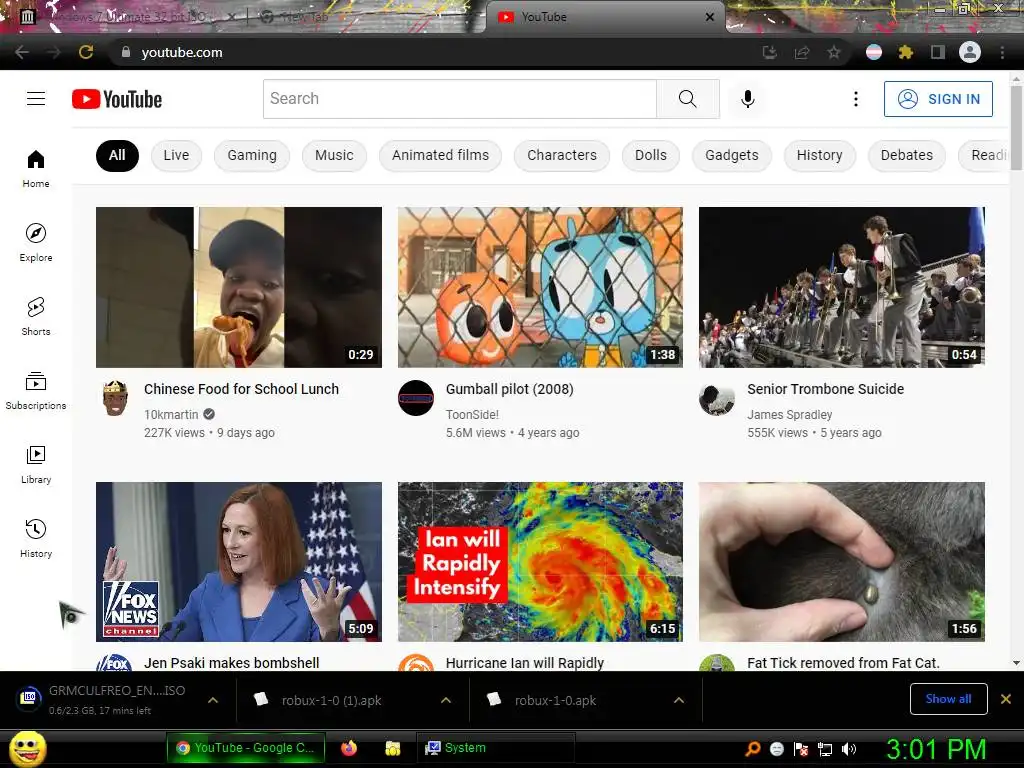The width and height of the screenshot is (1024, 768).
Task: Close the downloads bar
Action: (1006, 699)
